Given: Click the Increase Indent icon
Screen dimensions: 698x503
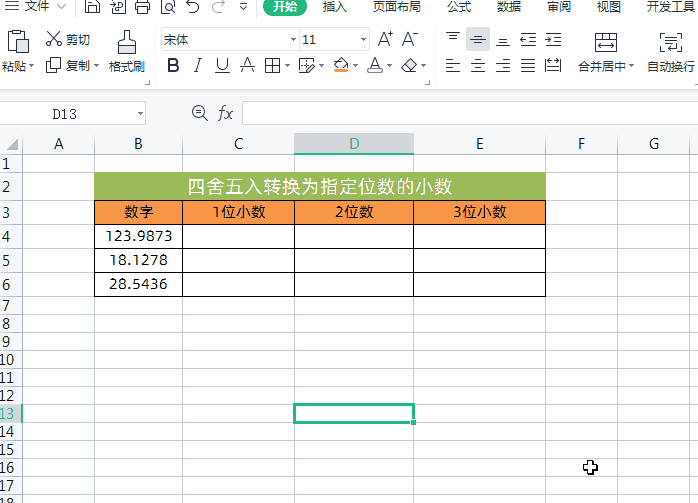Looking at the screenshot, I should (x=553, y=40).
